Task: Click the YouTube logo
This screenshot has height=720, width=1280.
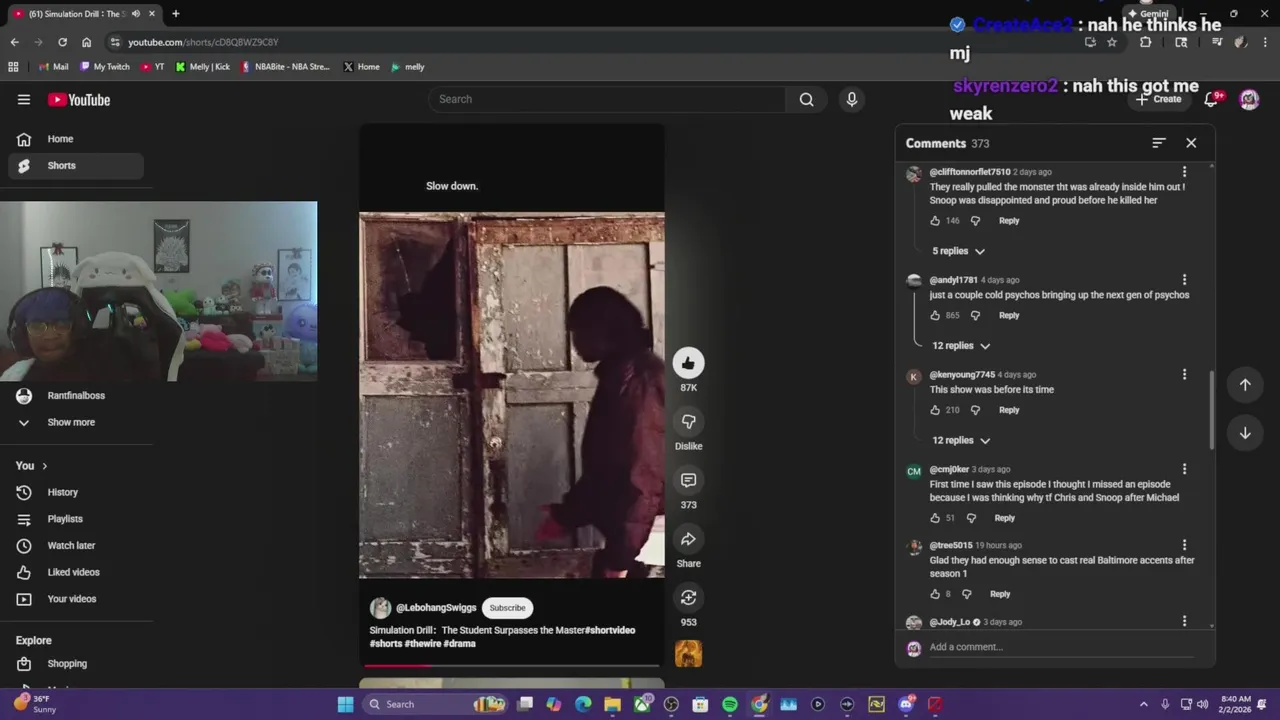Action: pos(79,100)
